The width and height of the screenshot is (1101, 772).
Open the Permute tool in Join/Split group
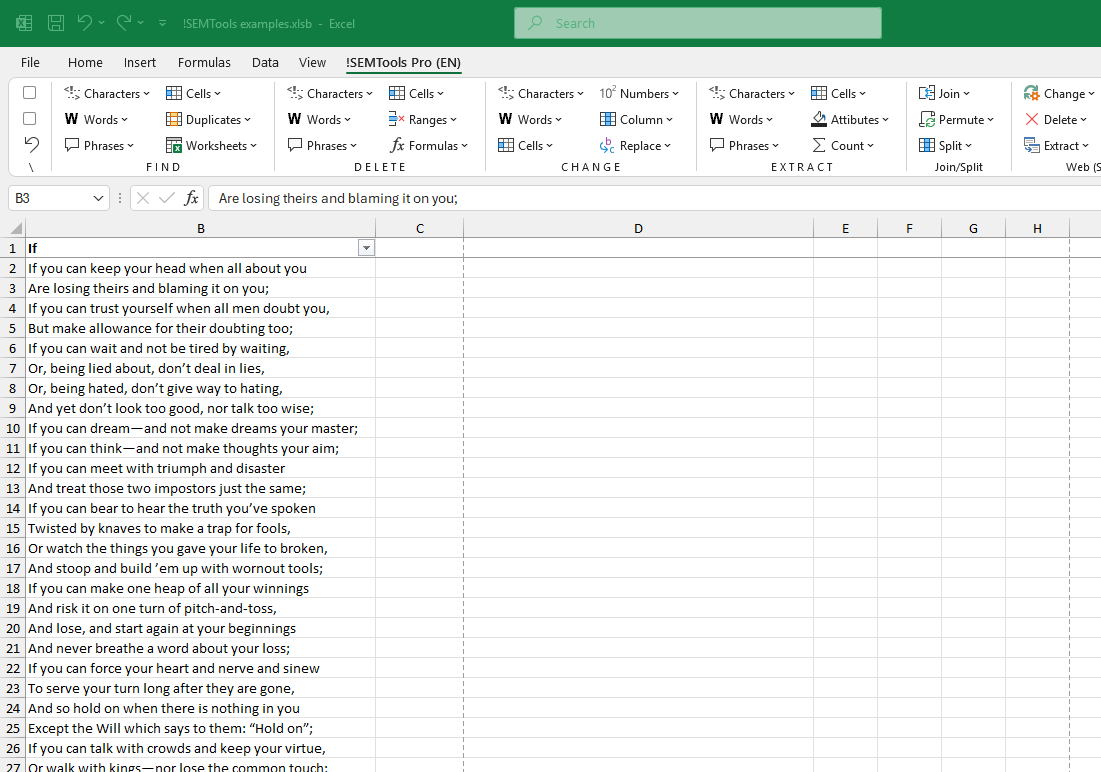957,119
